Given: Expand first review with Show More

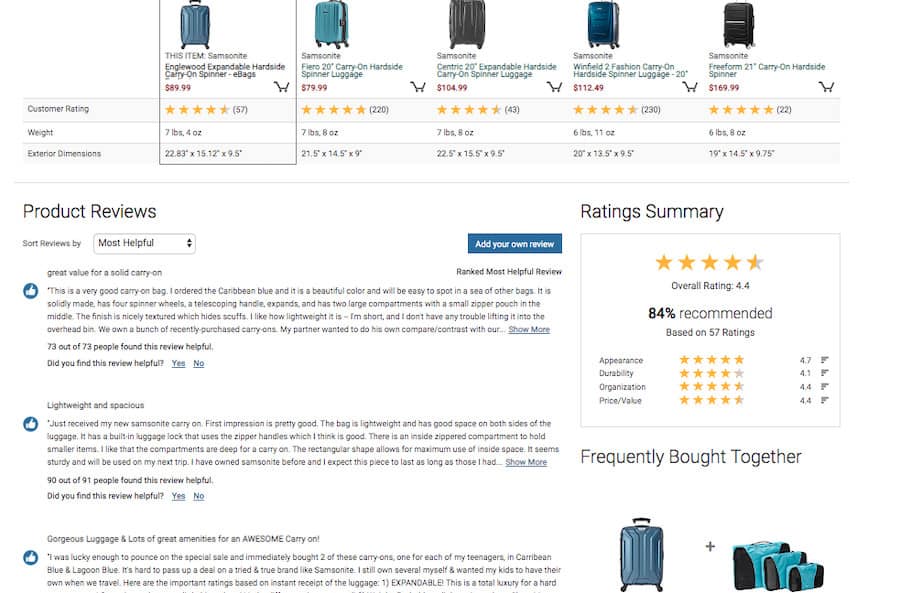Looking at the screenshot, I should [x=529, y=330].
